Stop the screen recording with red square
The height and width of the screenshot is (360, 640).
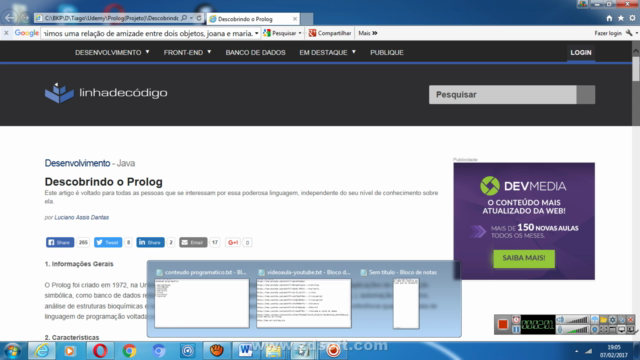503,324
